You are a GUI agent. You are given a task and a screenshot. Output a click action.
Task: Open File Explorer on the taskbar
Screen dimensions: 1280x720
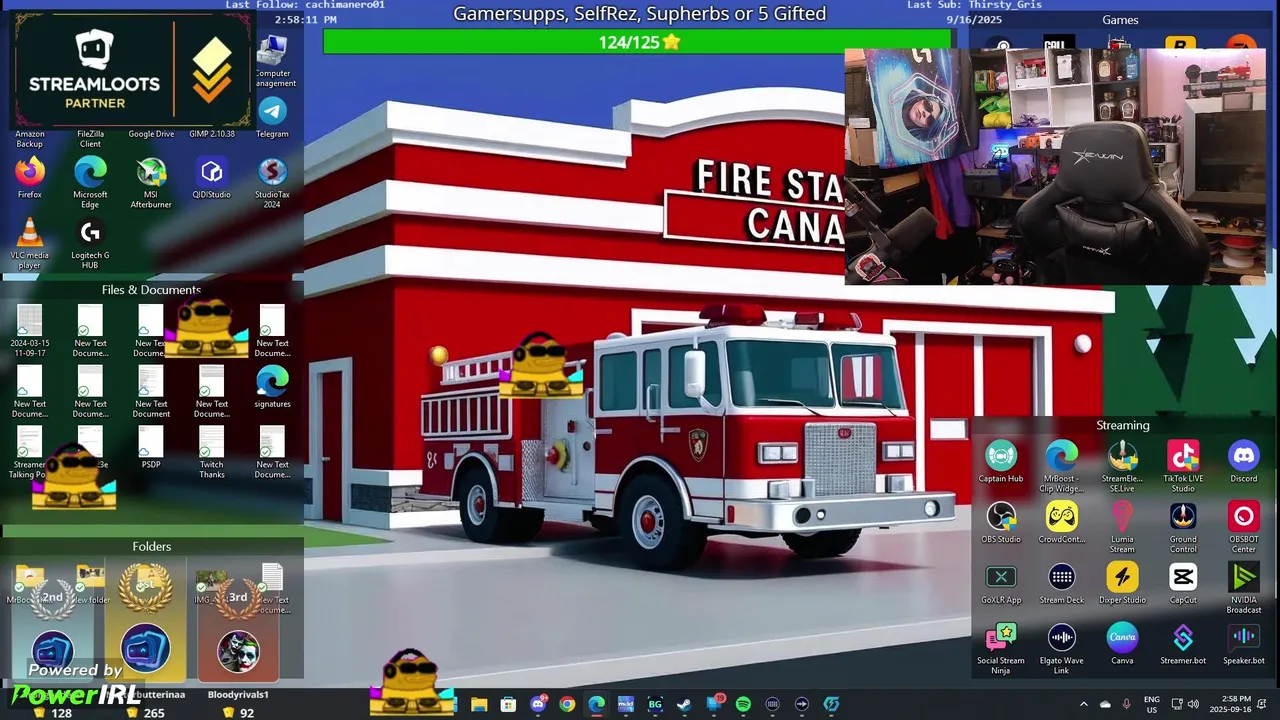pyautogui.click(x=479, y=704)
